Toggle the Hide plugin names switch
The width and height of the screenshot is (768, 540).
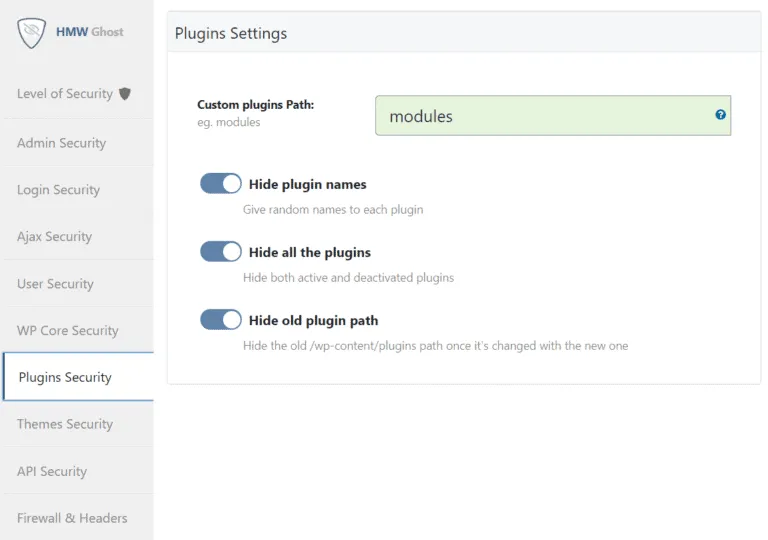tap(221, 184)
